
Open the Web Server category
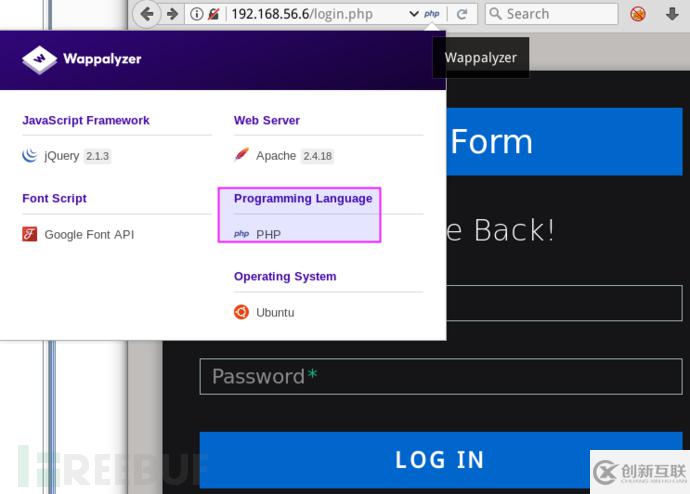(267, 120)
